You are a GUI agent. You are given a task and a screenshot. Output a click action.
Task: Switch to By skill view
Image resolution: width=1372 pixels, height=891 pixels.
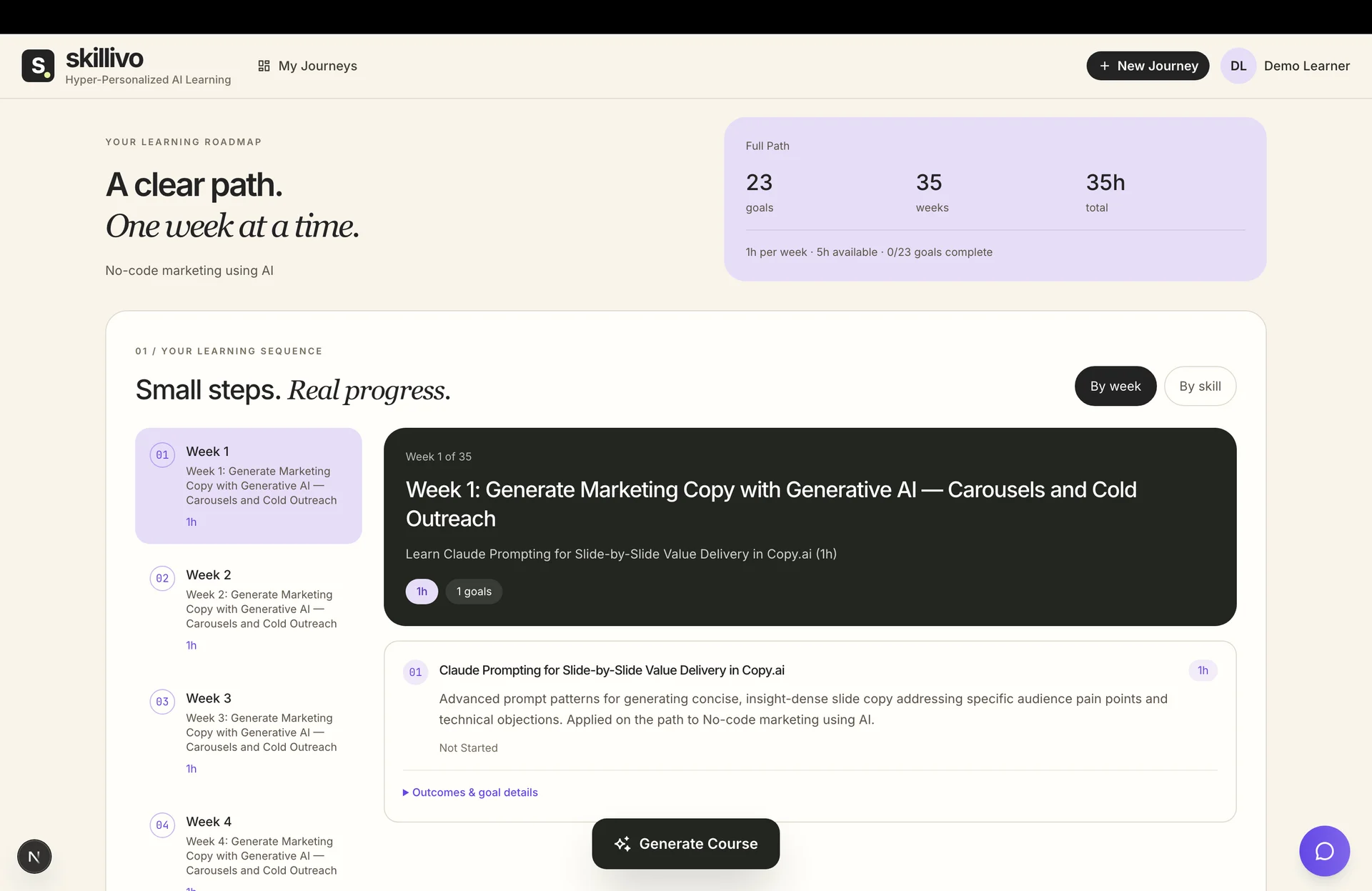tap(1200, 386)
